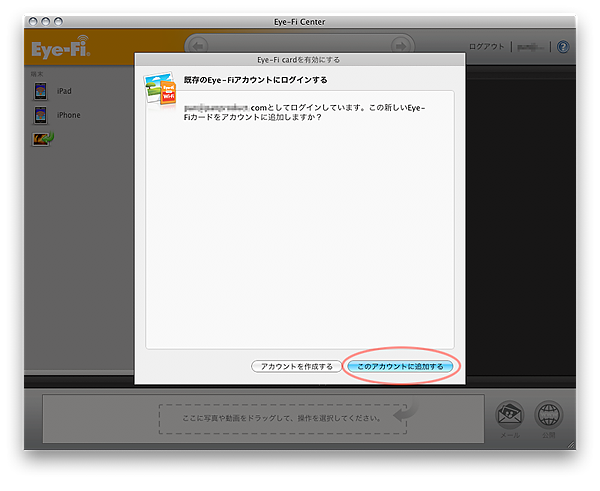Screen dimensions: 600x491
Task: Click the このアカウントに追加する button
Action: (400, 366)
